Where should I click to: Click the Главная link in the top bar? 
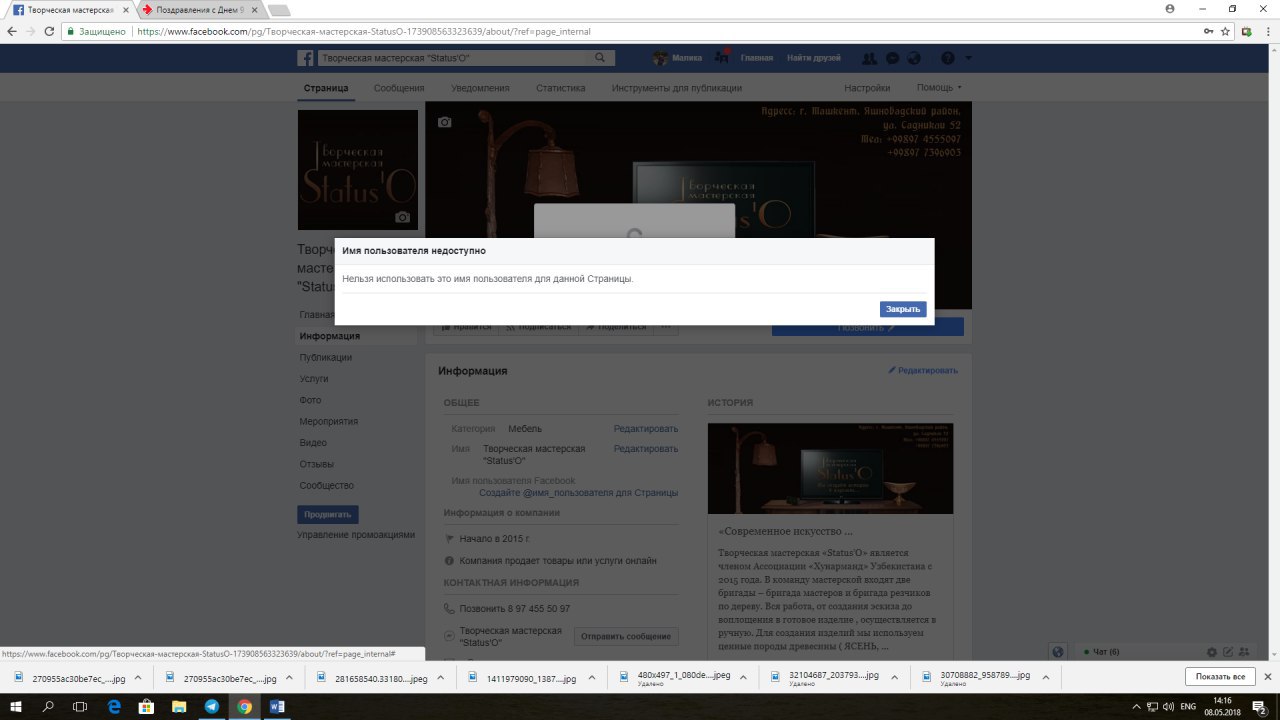pos(757,58)
